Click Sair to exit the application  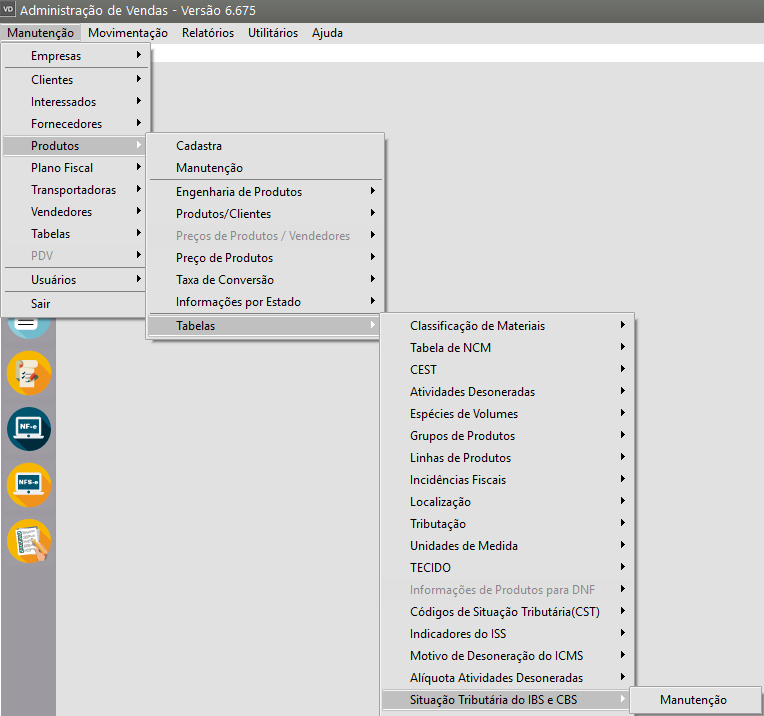click(41, 304)
